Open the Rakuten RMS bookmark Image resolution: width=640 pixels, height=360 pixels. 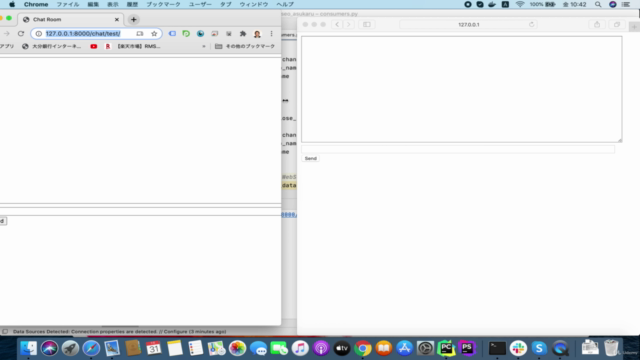[x=133, y=47]
